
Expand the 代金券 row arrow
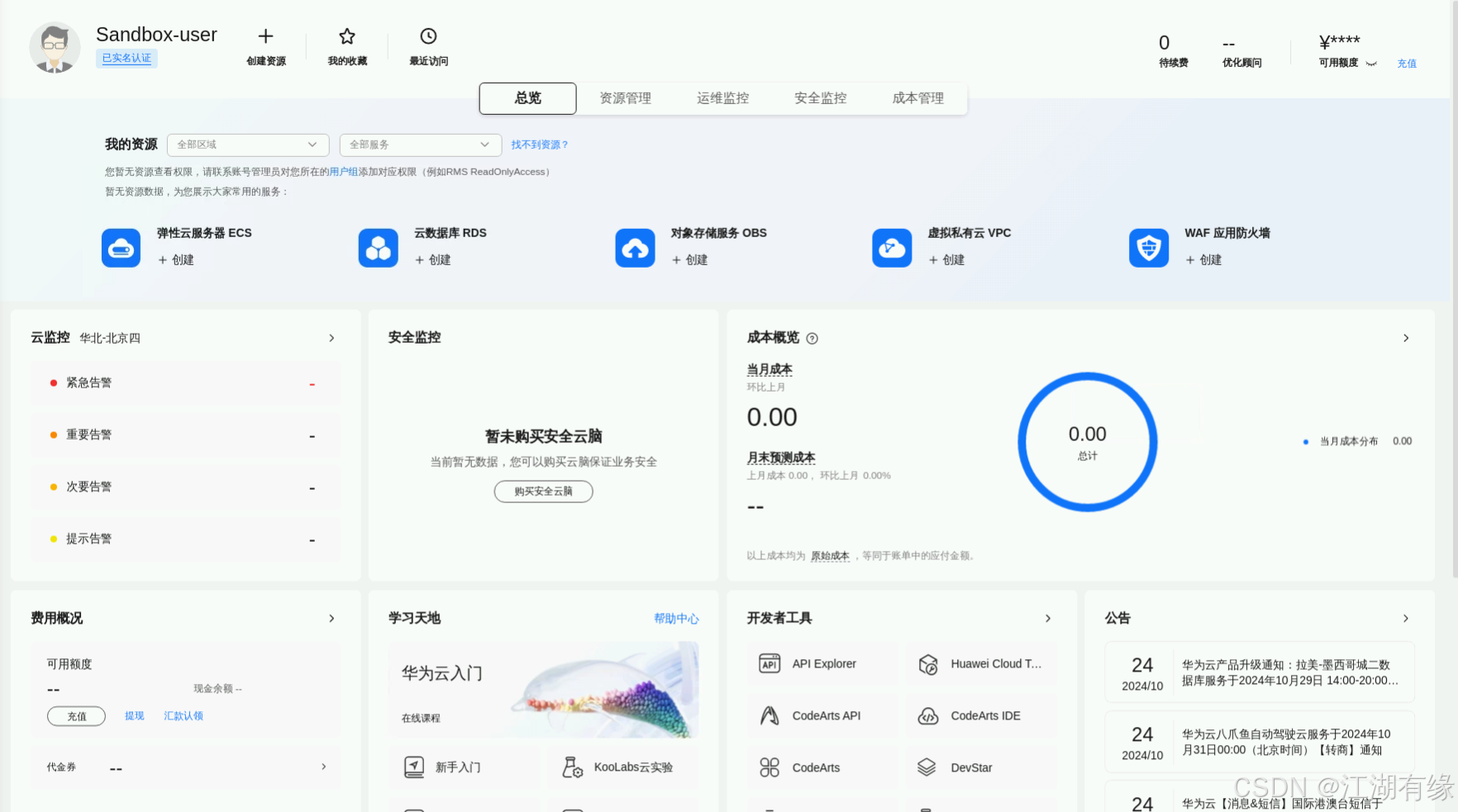click(x=323, y=767)
